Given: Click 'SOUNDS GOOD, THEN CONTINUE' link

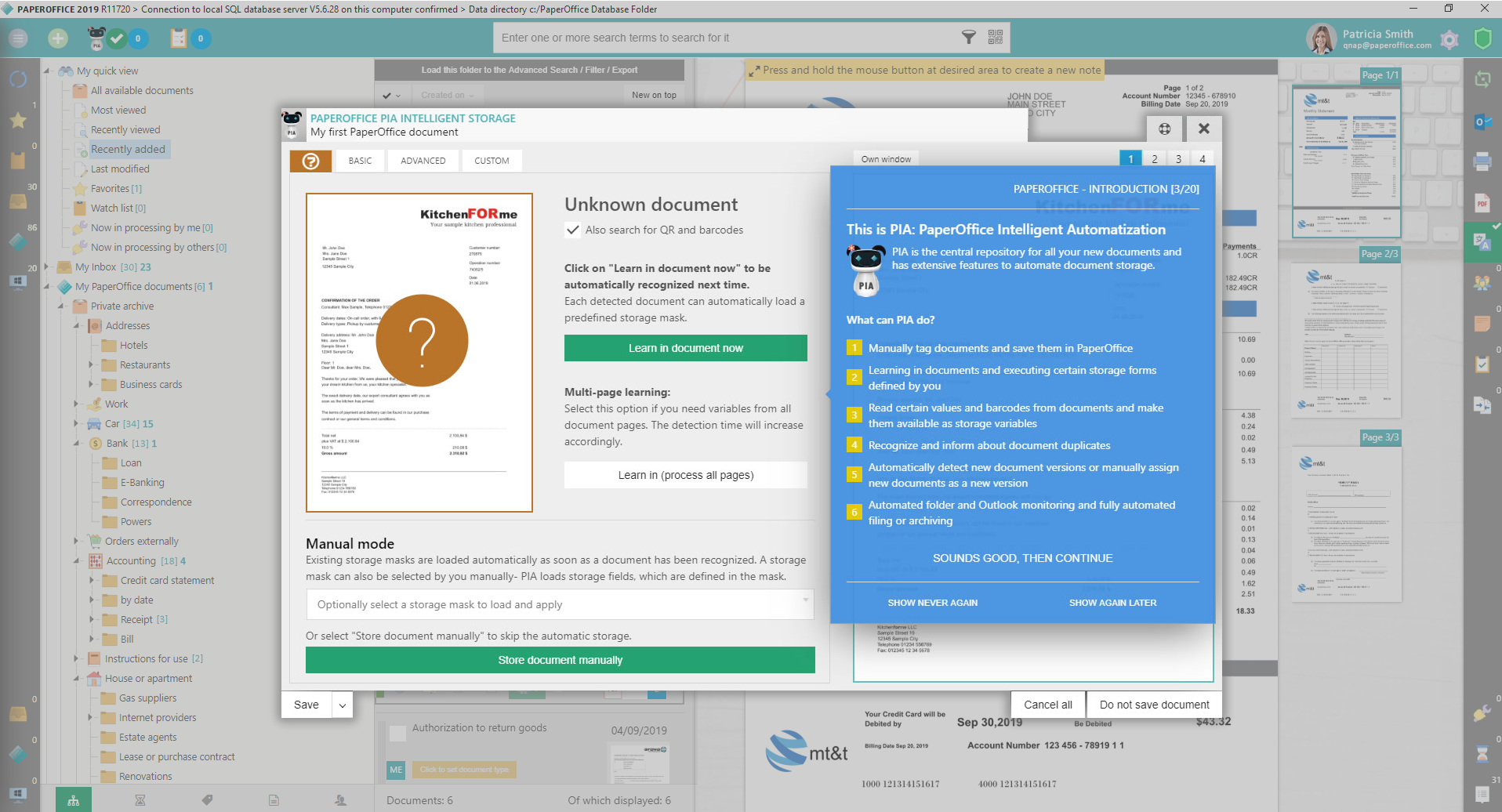Looking at the screenshot, I should (x=1023, y=558).
